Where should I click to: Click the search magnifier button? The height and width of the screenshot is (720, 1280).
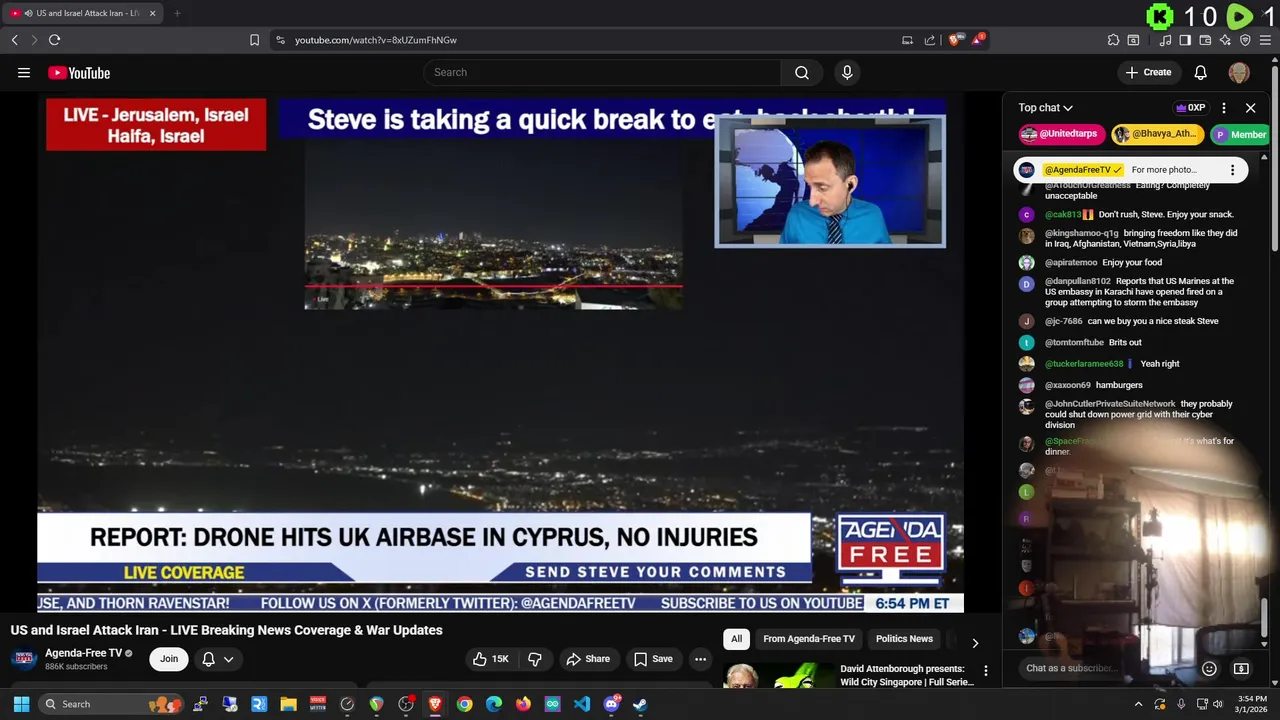tap(801, 72)
